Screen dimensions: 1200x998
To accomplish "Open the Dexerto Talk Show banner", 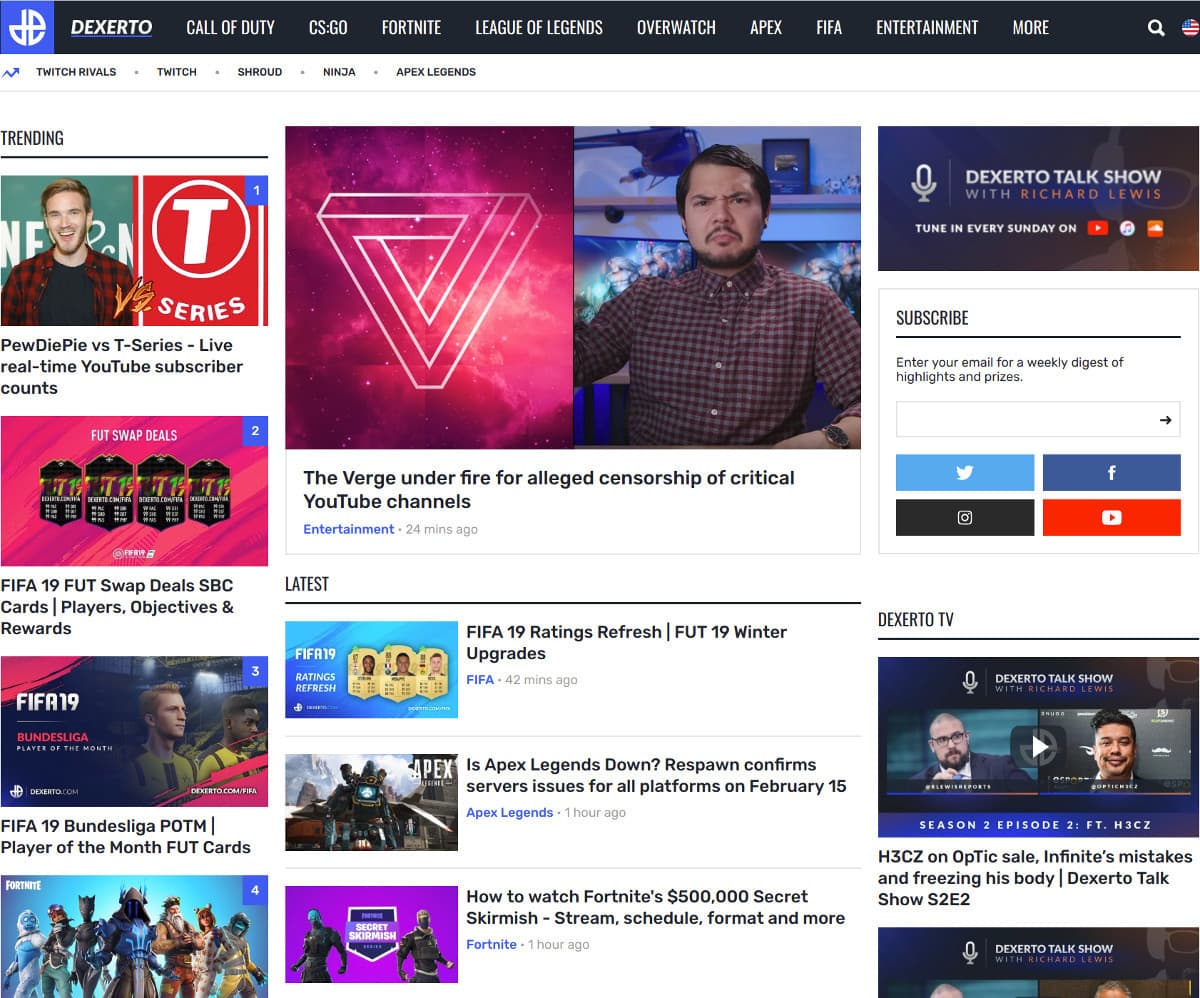I will click(1038, 199).
